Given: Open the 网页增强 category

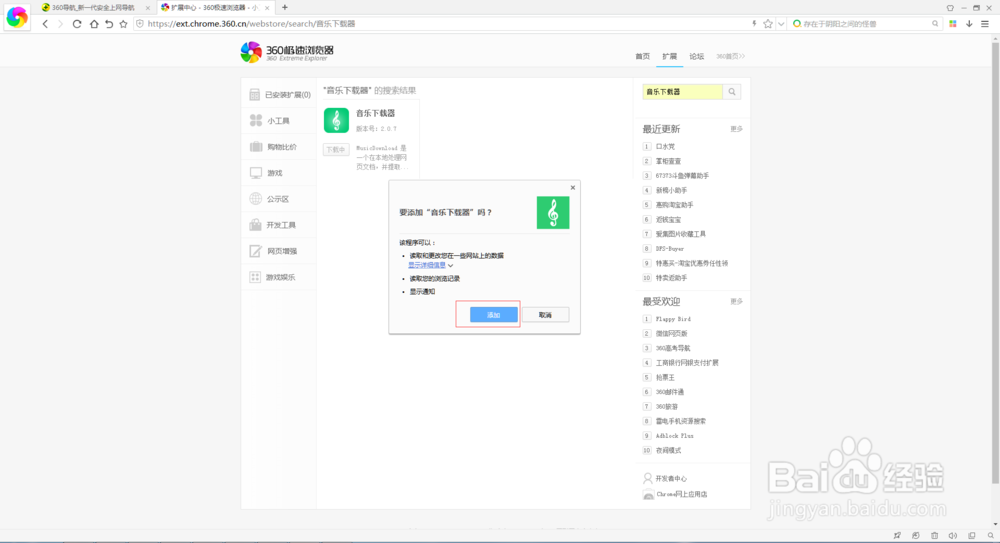Looking at the screenshot, I should (x=279, y=251).
